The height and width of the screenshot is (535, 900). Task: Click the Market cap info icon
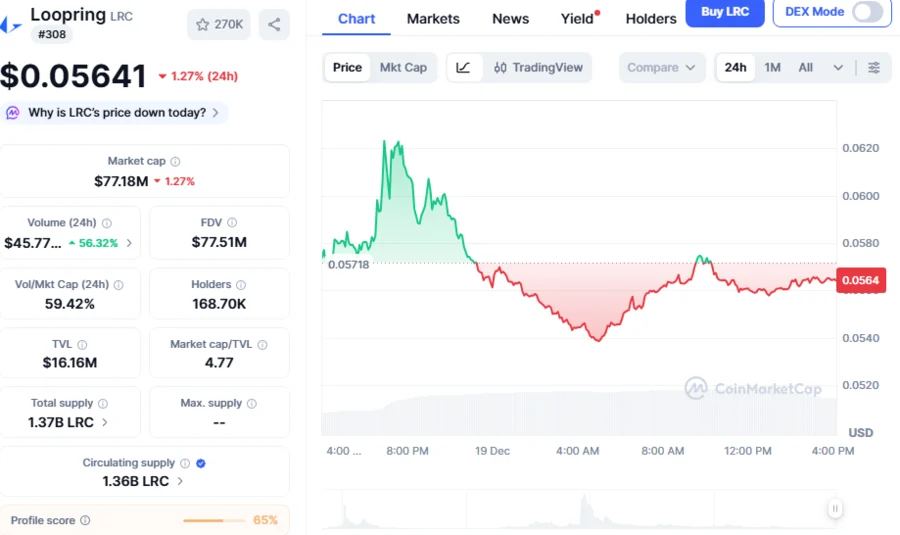pyautogui.click(x=176, y=161)
